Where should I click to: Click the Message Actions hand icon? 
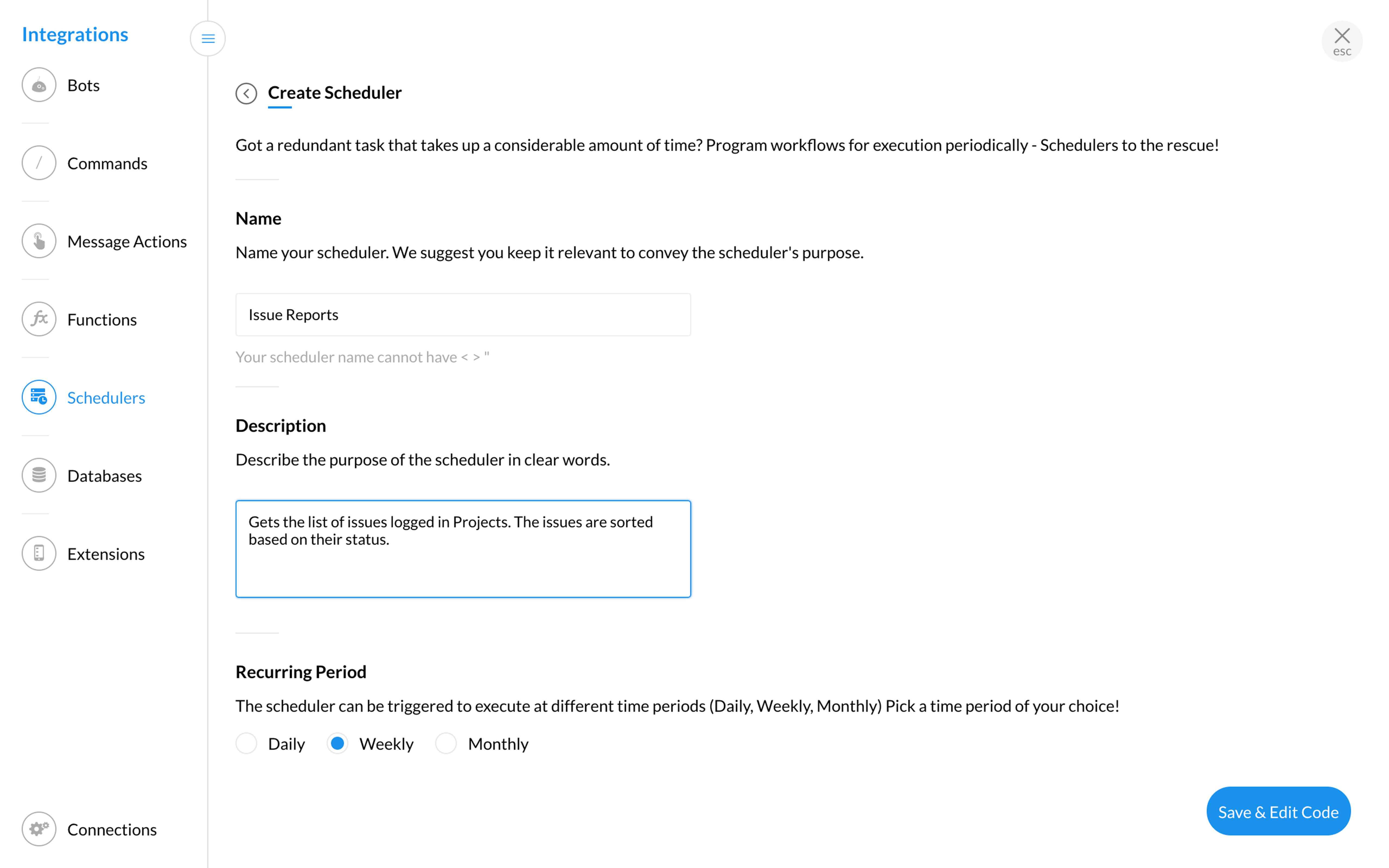39,241
